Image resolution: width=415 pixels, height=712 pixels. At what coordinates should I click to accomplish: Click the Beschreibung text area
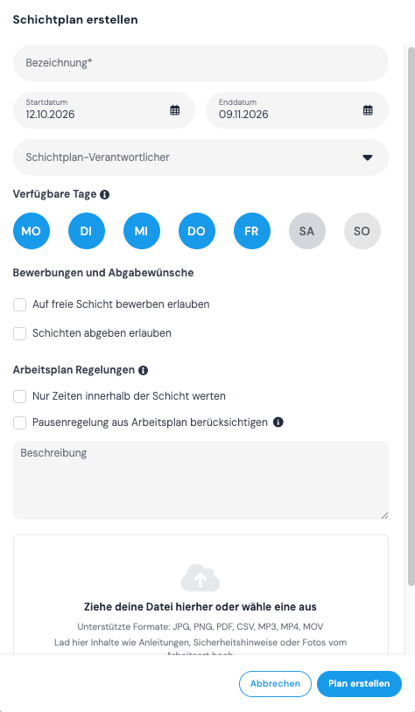point(201,480)
